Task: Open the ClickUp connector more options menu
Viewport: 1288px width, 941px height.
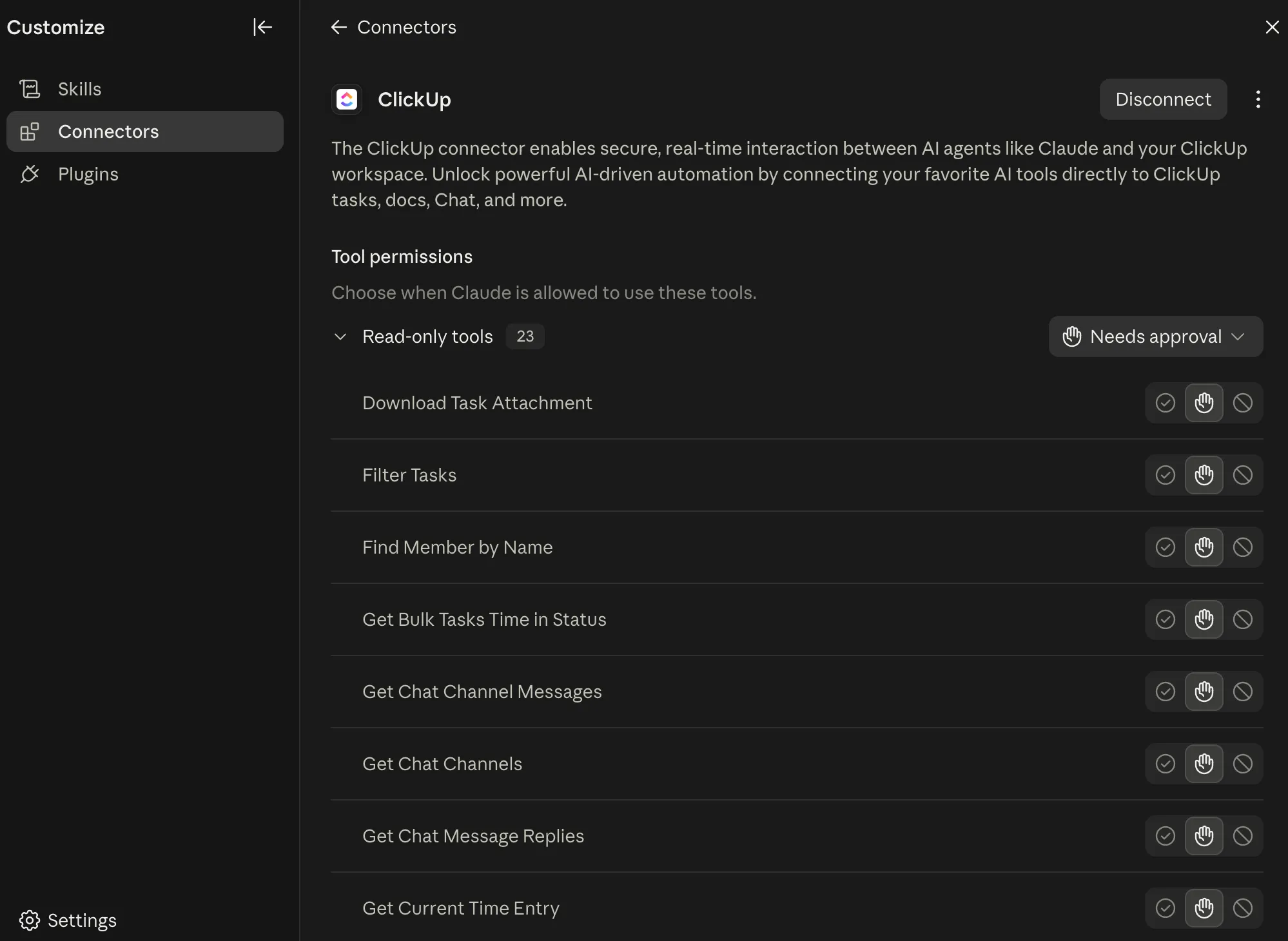Action: [x=1258, y=99]
